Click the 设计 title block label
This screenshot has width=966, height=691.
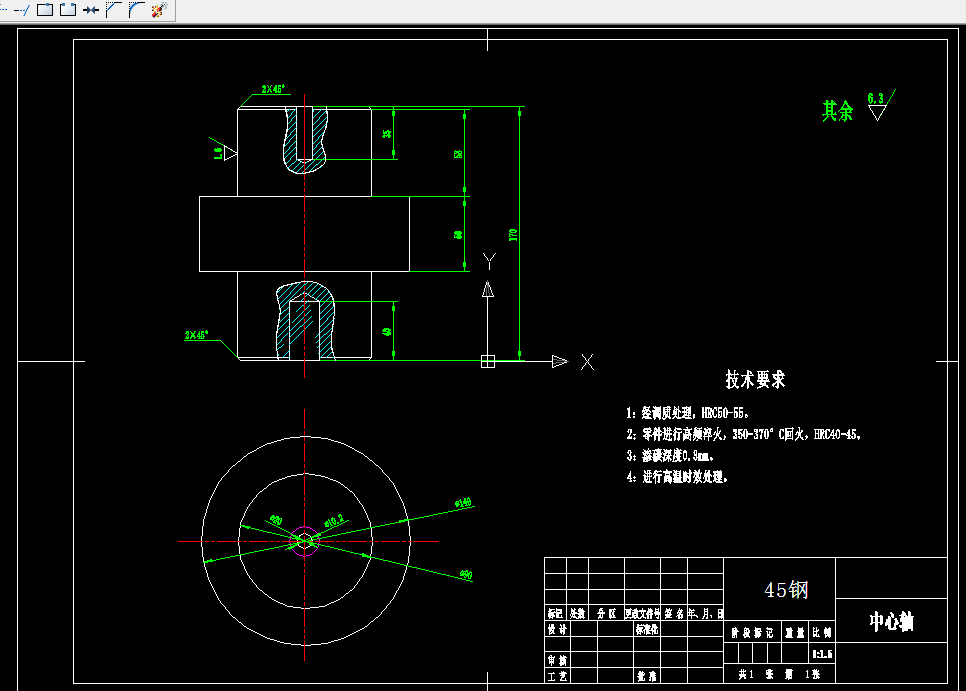pos(557,629)
